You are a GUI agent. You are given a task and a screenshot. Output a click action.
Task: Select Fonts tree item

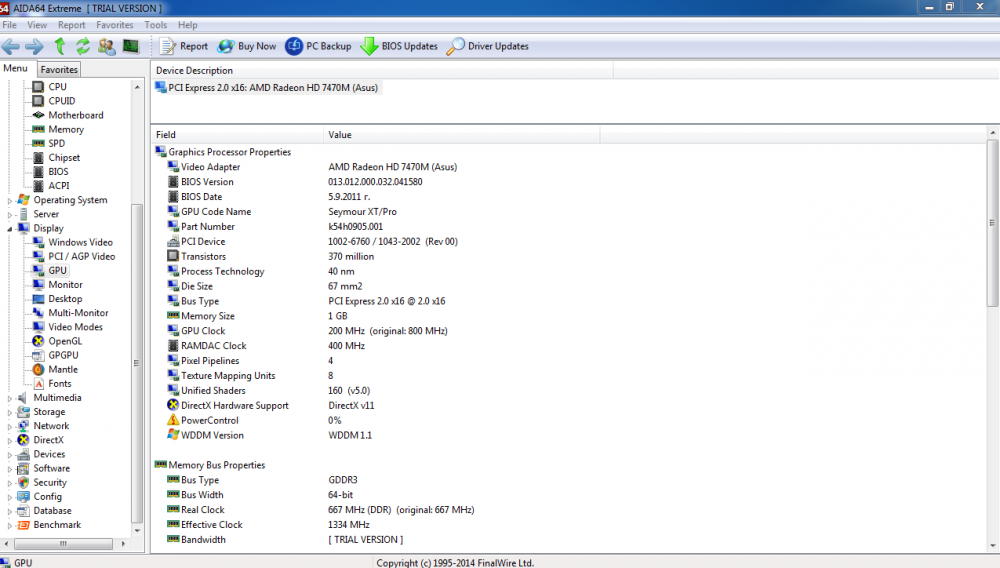60,384
